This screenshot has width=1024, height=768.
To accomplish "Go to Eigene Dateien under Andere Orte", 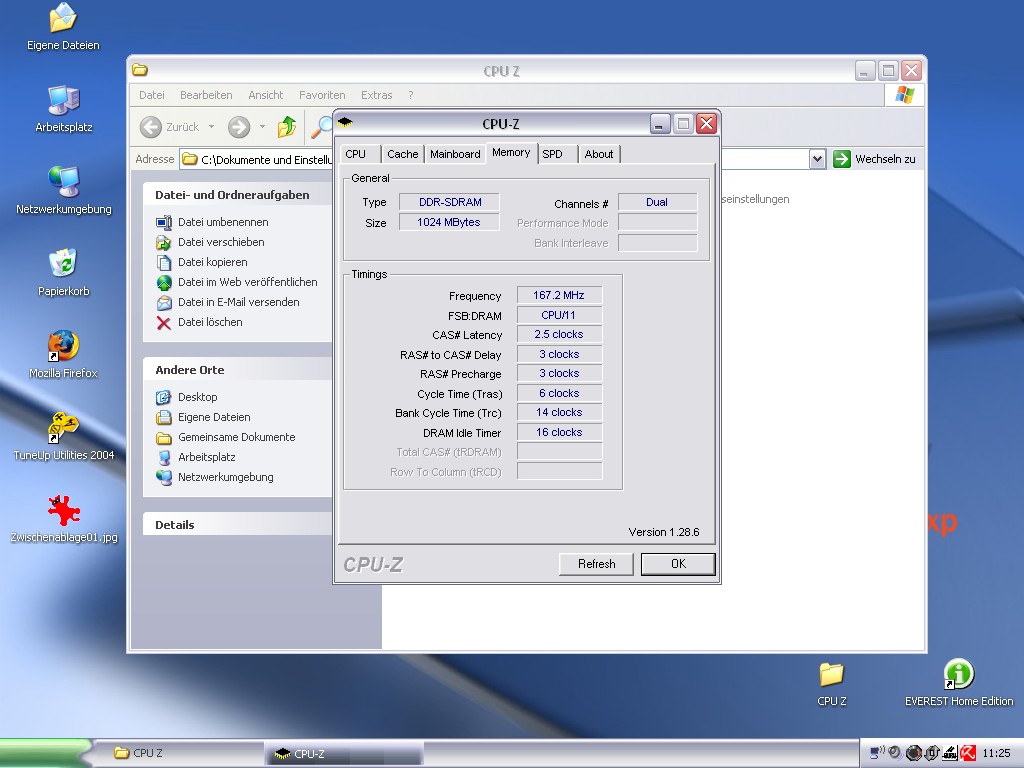I will point(214,417).
